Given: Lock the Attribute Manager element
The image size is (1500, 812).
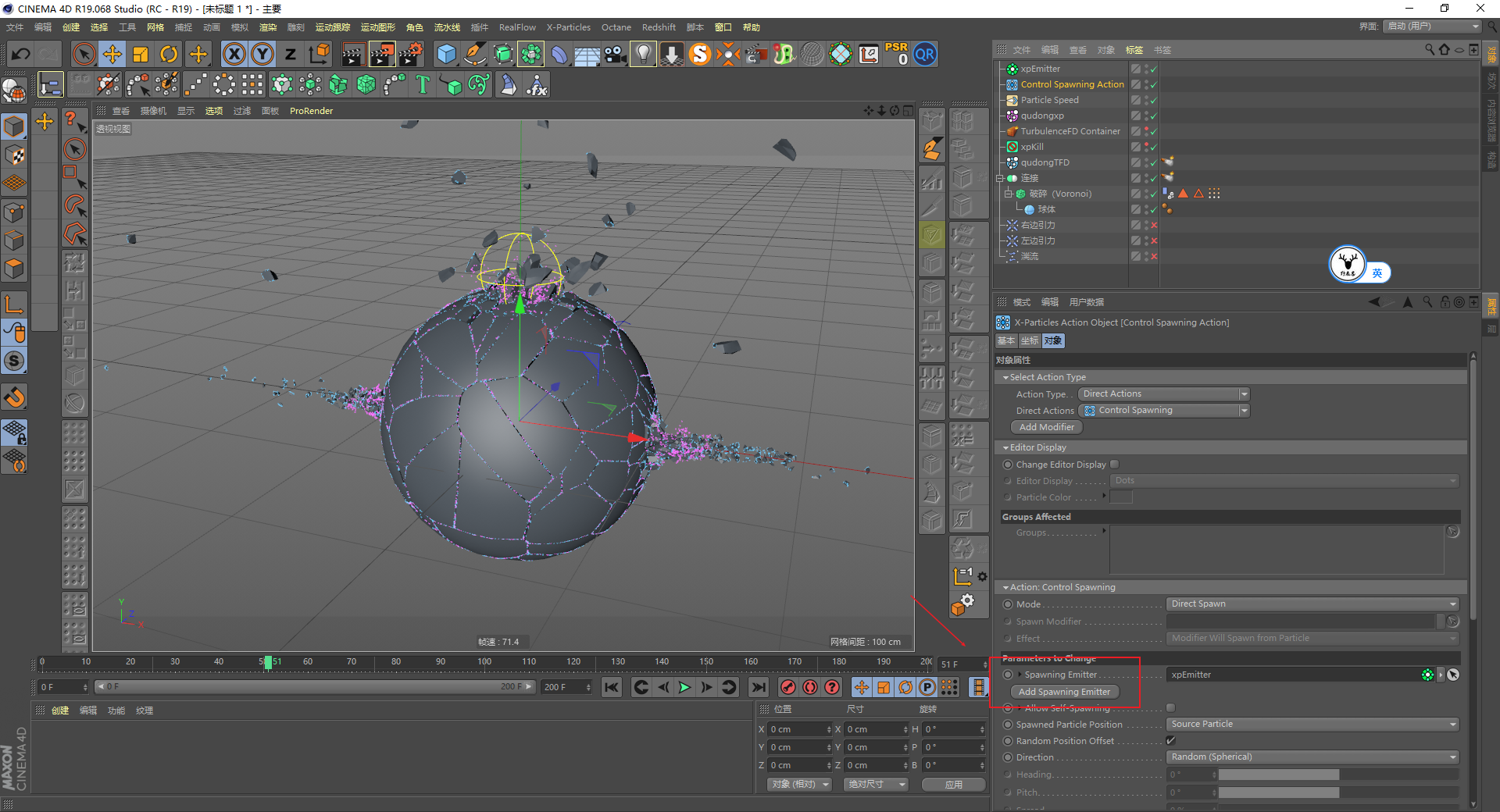Looking at the screenshot, I should pos(1445,302).
